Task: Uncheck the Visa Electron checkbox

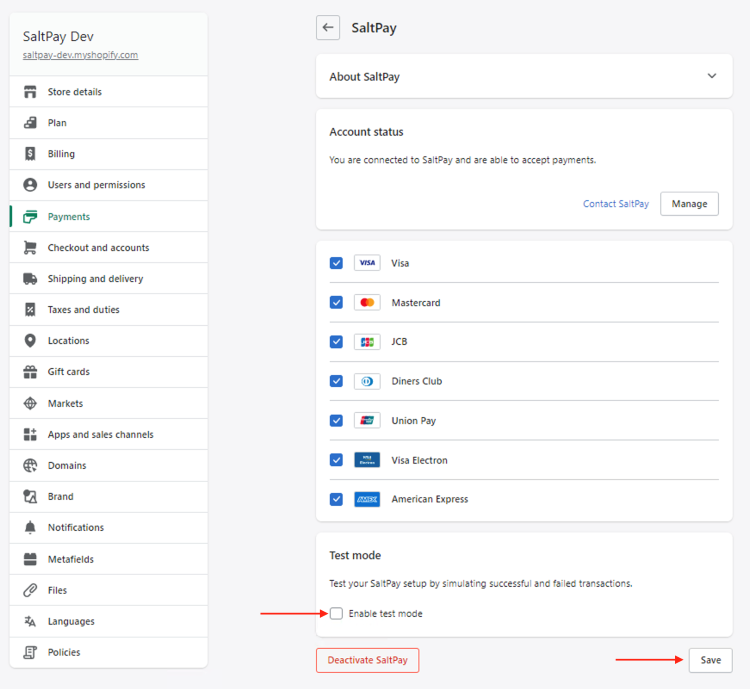Action: (336, 460)
